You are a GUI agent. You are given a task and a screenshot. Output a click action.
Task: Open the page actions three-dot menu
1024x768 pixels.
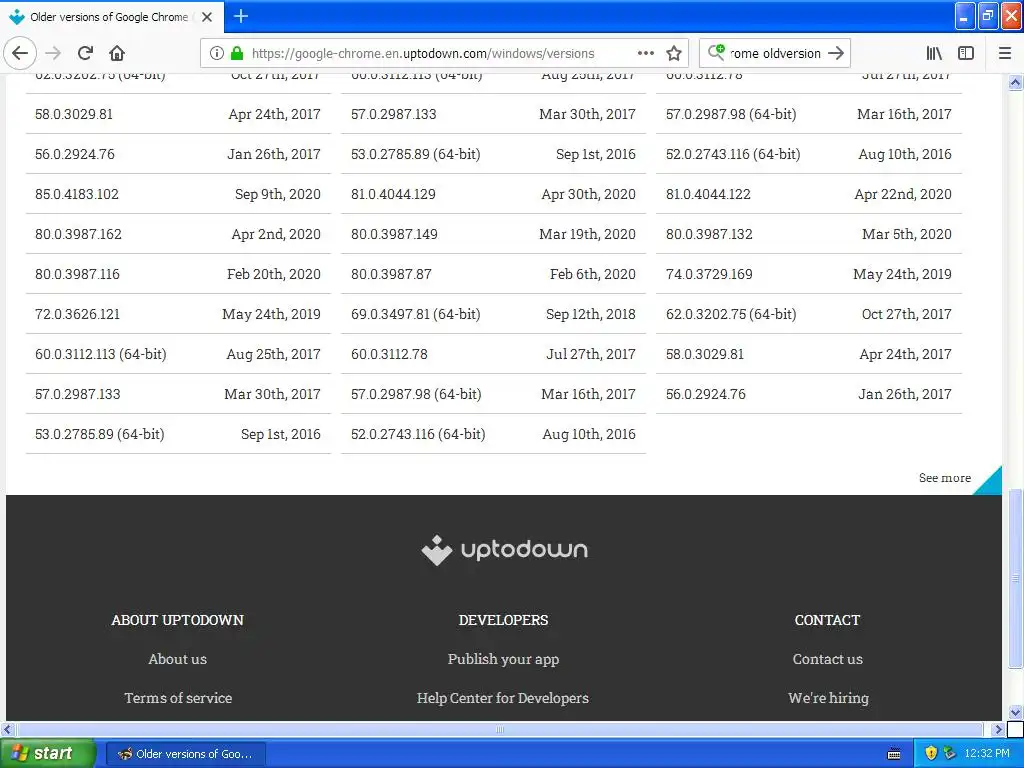645,53
